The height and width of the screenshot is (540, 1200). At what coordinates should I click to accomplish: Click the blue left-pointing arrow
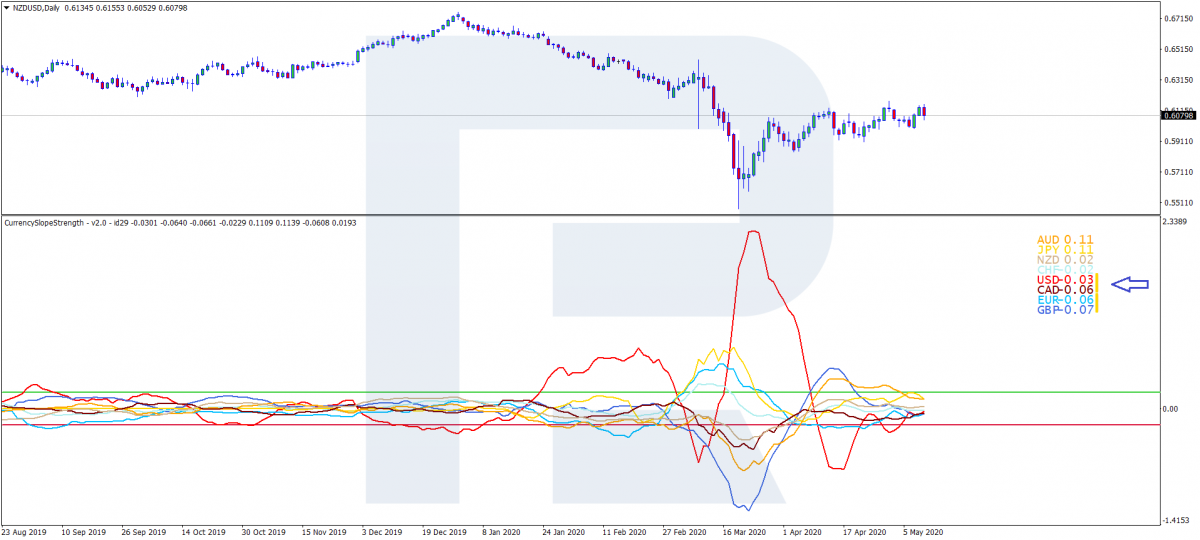coord(1130,285)
